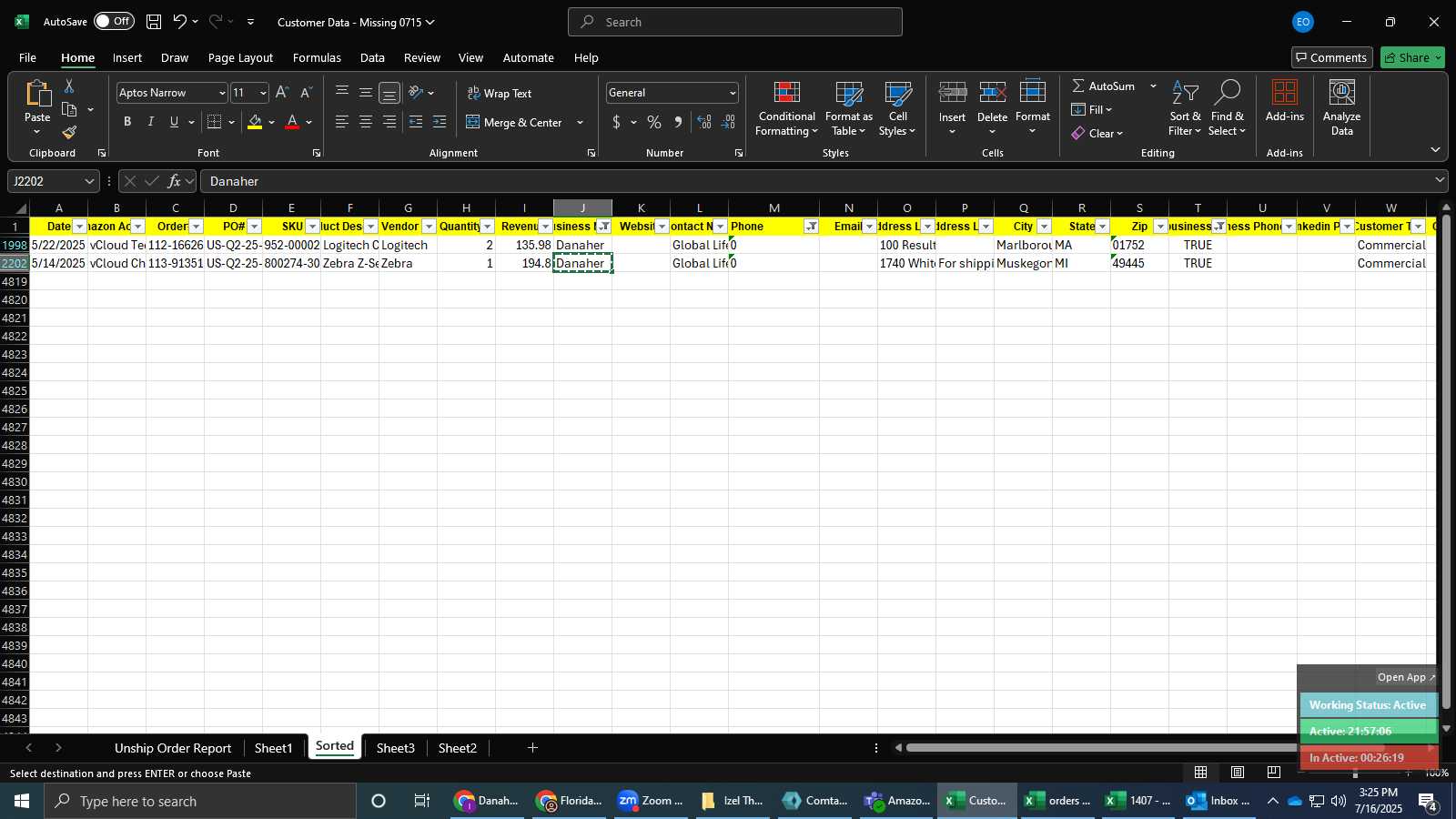
Task: Click the Delete cells icon
Action: click(992, 93)
